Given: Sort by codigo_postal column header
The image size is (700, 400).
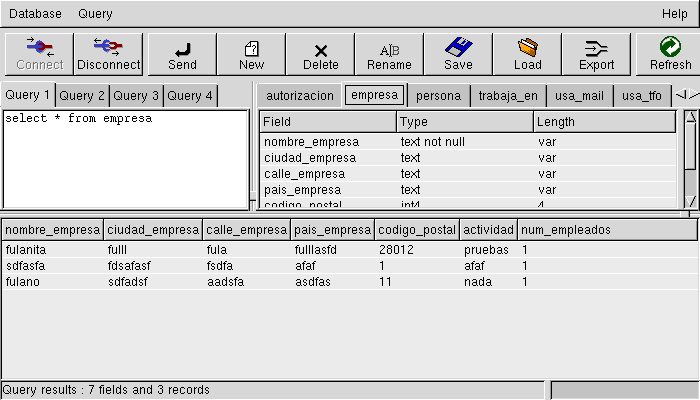Looking at the screenshot, I should [x=416, y=230].
